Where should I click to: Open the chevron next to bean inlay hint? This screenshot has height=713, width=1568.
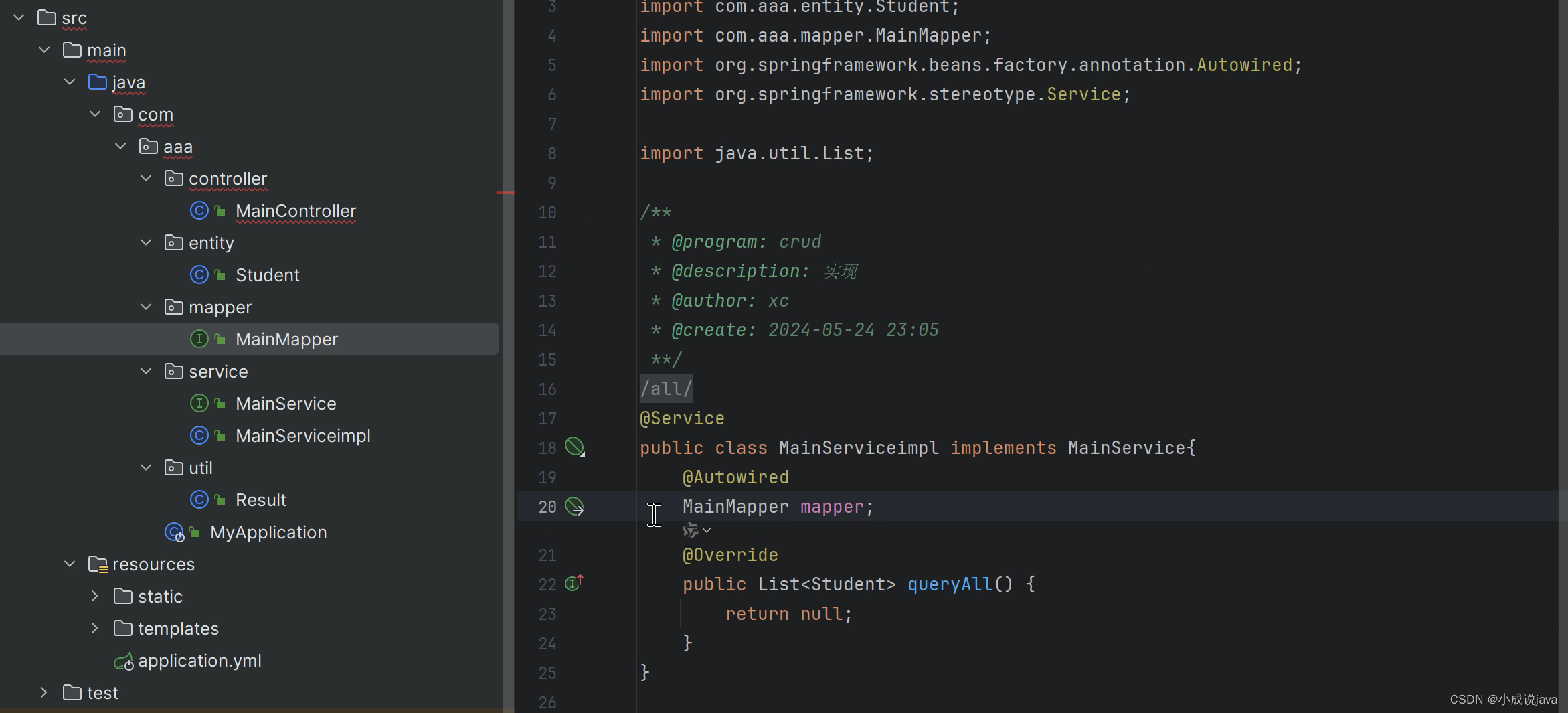click(x=707, y=530)
